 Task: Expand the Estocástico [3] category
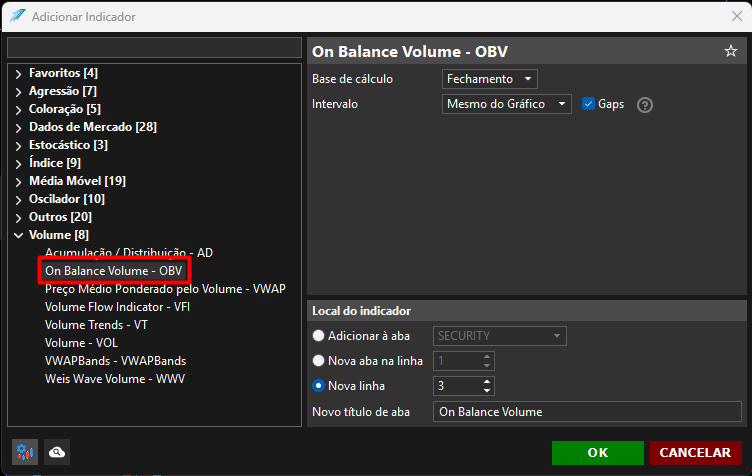point(19,146)
